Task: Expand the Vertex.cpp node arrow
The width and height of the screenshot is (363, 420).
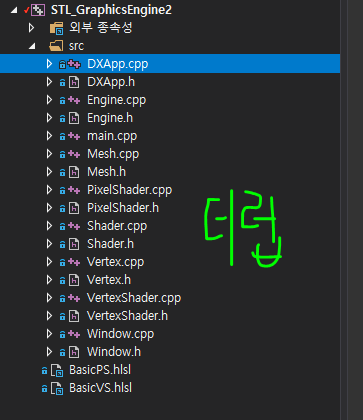Action: [49, 262]
